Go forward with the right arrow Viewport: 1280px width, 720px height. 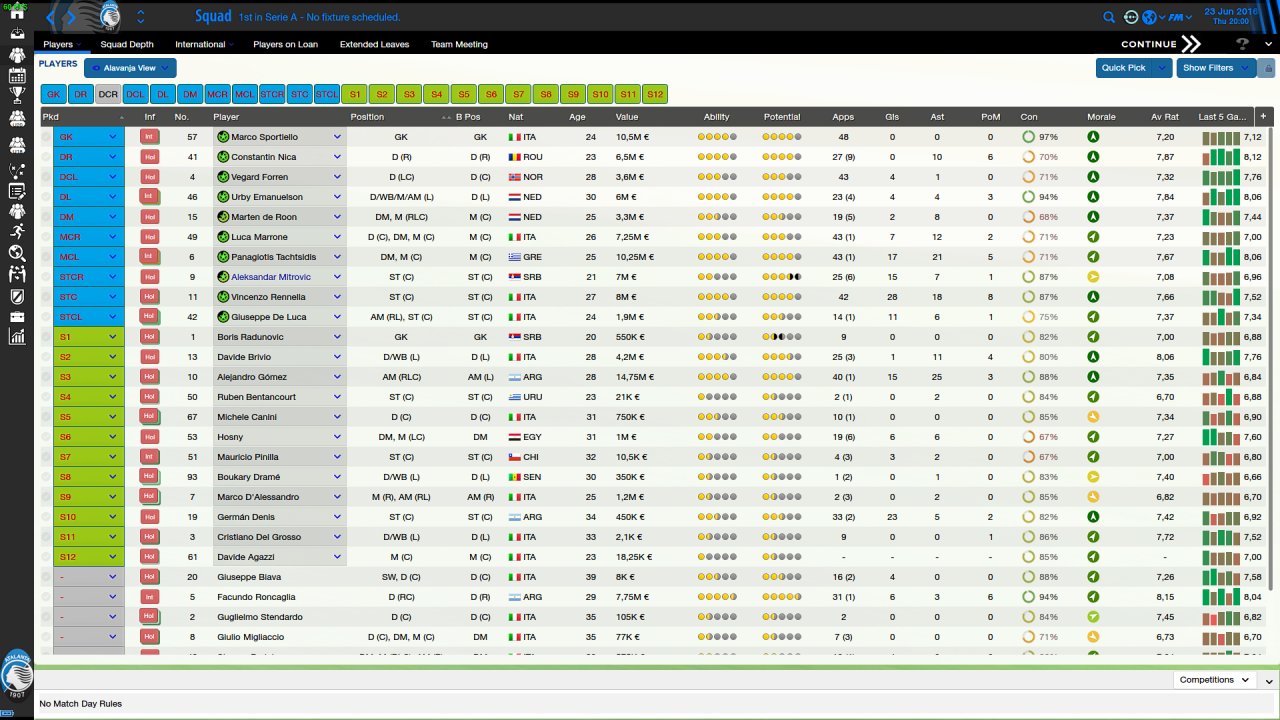pyautogui.click(x=72, y=17)
